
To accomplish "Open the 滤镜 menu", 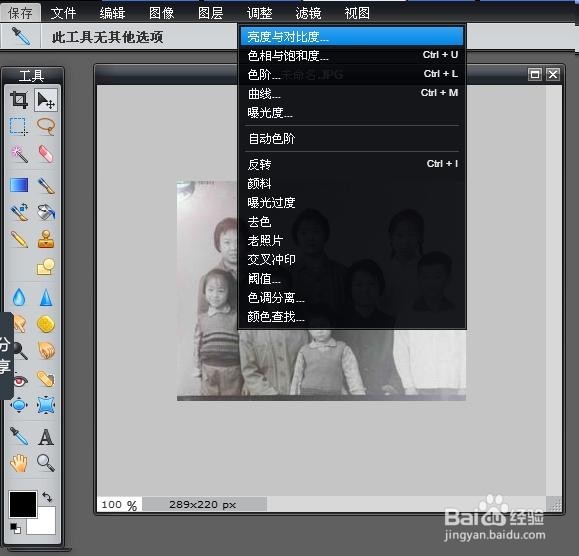I will (308, 13).
